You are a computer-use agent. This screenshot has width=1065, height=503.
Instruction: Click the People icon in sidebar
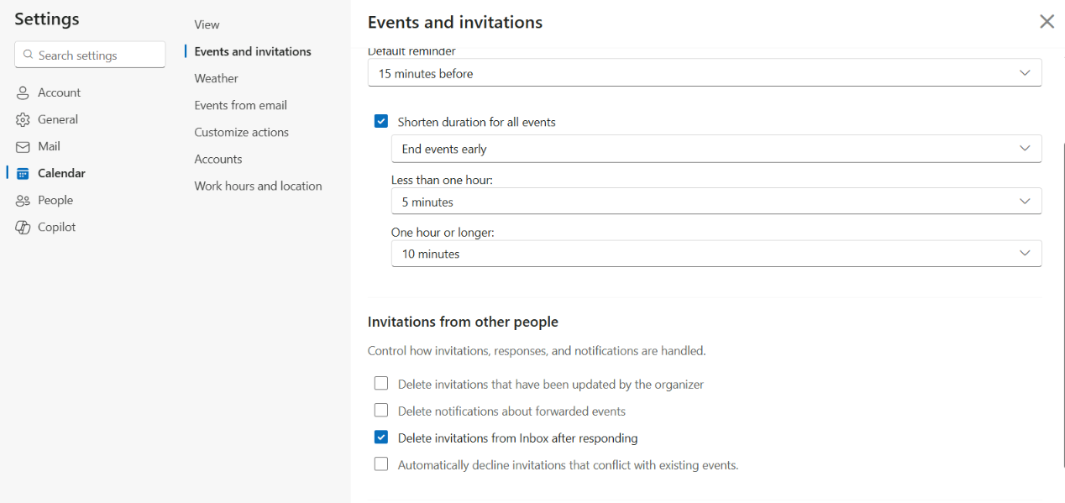(x=23, y=201)
